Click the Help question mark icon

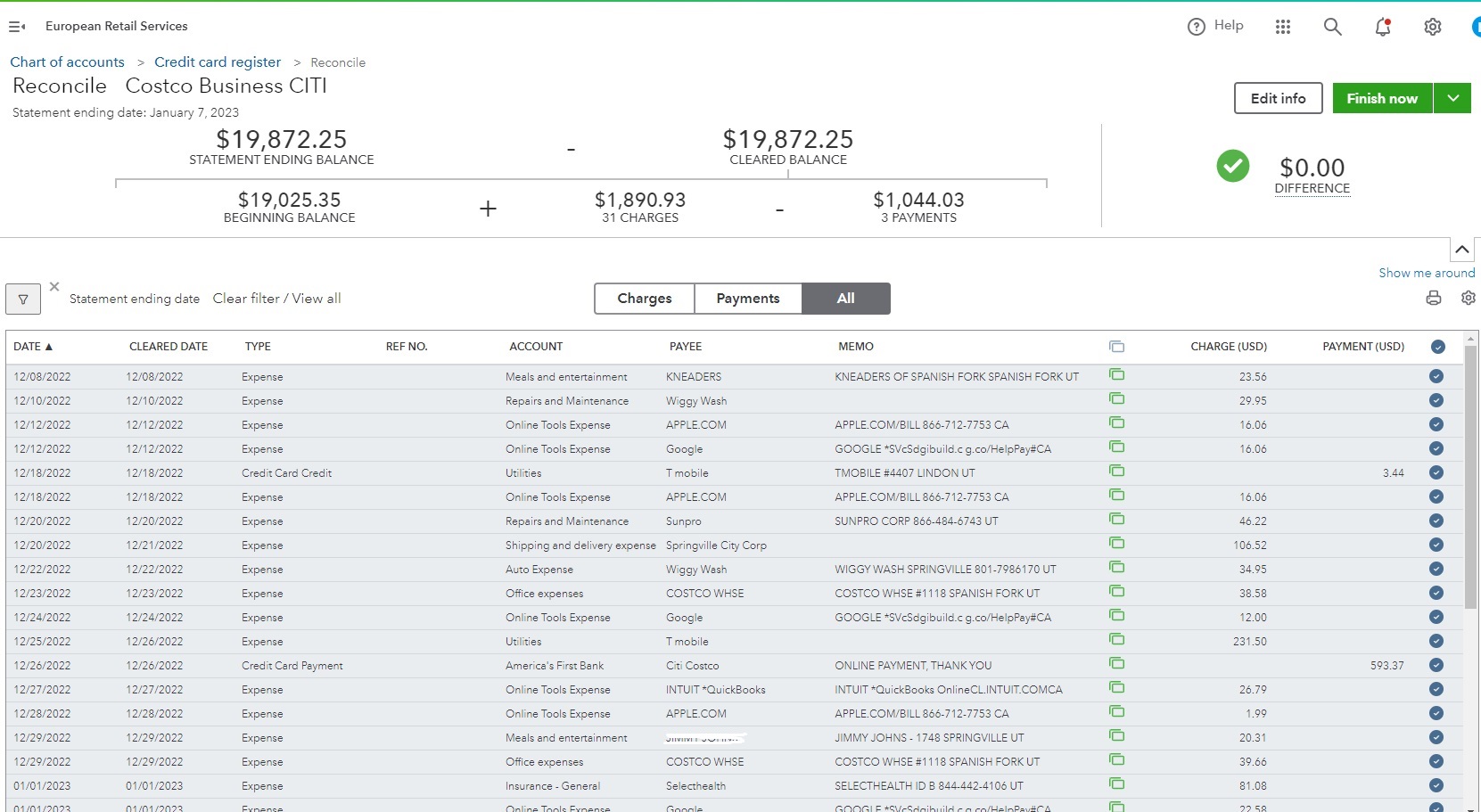(x=1197, y=27)
